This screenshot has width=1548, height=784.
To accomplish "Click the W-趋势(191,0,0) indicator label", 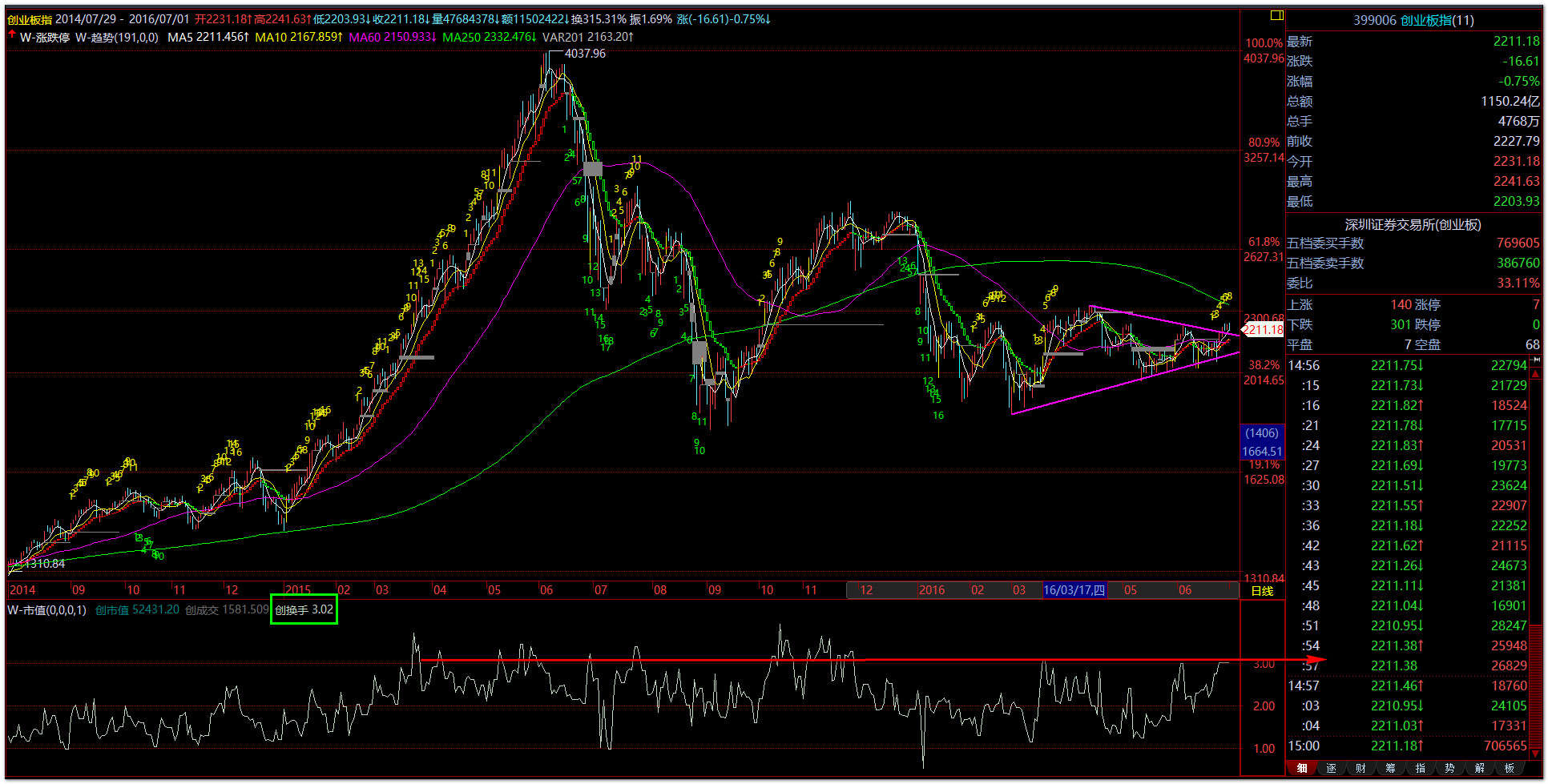I will pyautogui.click(x=117, y=37).
